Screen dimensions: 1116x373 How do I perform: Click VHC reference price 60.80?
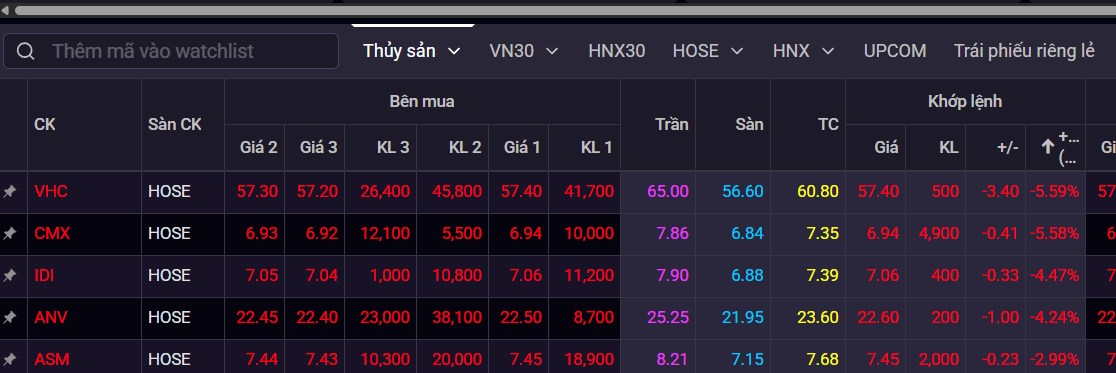(x=818, y=191)
